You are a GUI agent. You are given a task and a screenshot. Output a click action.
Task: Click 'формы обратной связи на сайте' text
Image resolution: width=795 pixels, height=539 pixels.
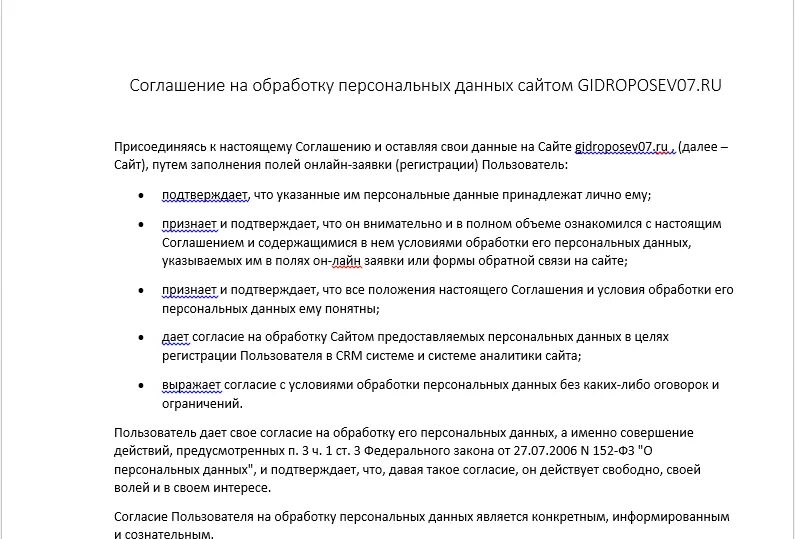click(x=528, y=261)
